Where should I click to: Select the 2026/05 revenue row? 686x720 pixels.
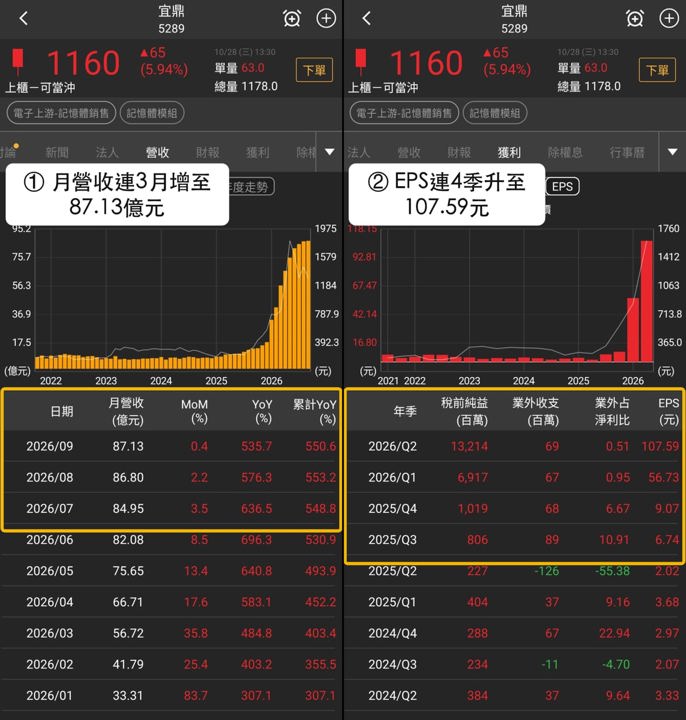pos(171,571)
